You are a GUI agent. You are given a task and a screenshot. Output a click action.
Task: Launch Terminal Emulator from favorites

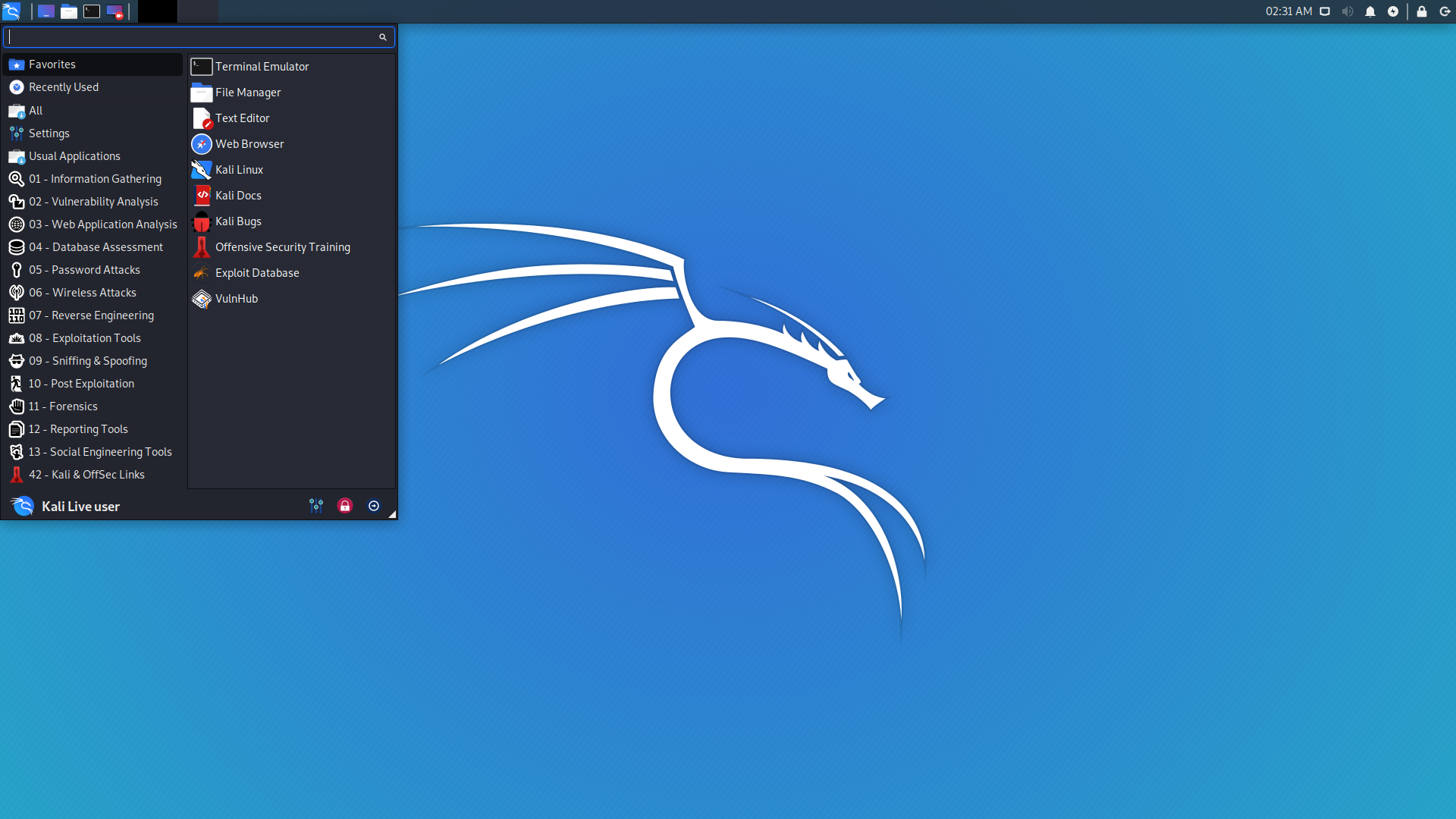click(291, 67)
